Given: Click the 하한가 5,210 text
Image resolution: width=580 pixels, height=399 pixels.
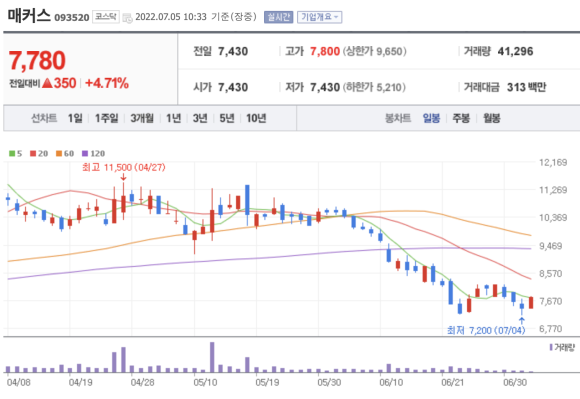Looking at the screenshot, I should point(374,87).
